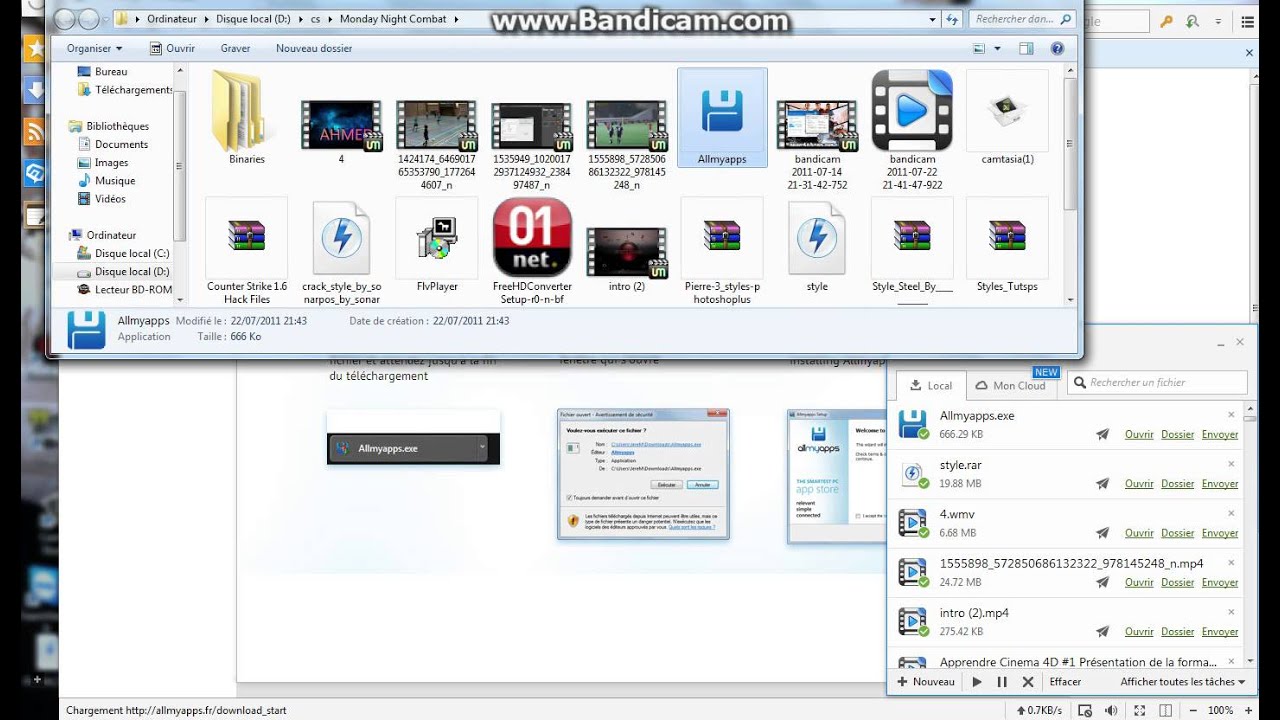Click Rechercher un fichier search field
The image size is (1280, 720).
1158,382
